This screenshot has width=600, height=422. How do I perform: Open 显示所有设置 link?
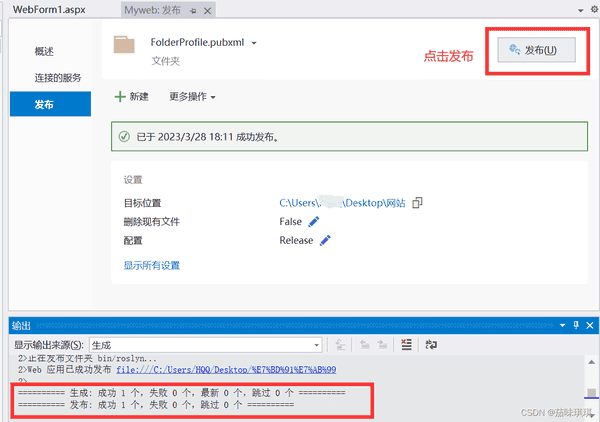[x=152, y=265]
